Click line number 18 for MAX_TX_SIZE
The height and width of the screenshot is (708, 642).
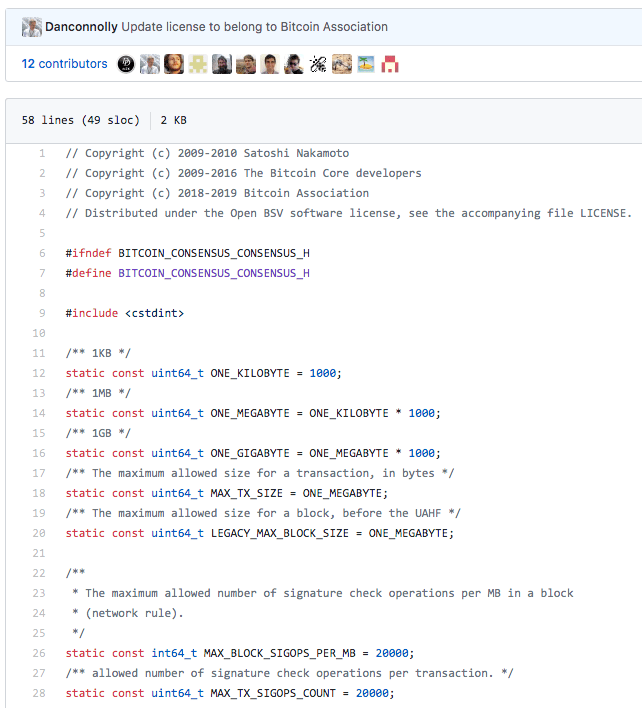click(x=38, y=493)
